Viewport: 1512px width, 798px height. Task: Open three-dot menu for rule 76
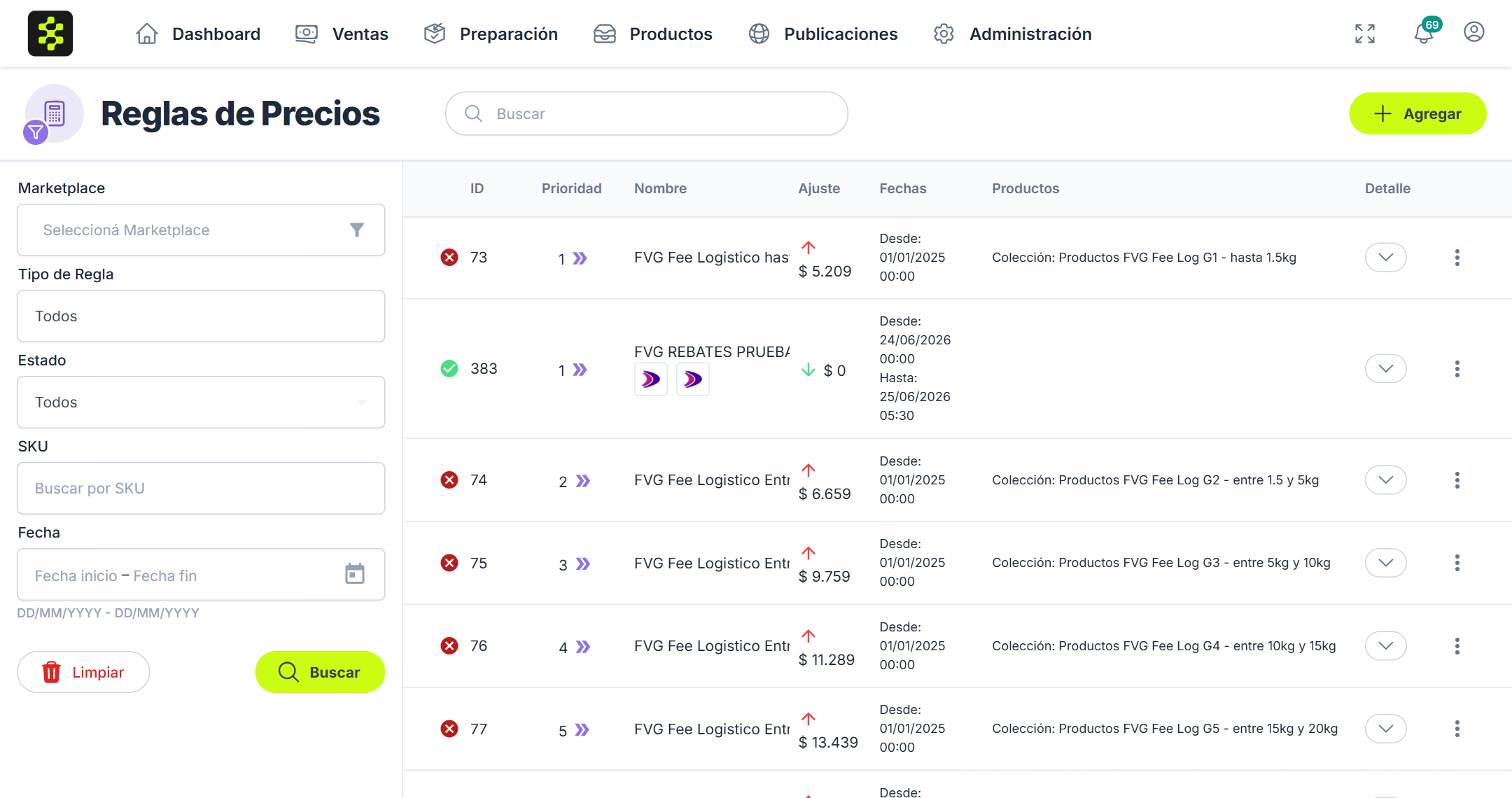click(x=1457, y=646)
